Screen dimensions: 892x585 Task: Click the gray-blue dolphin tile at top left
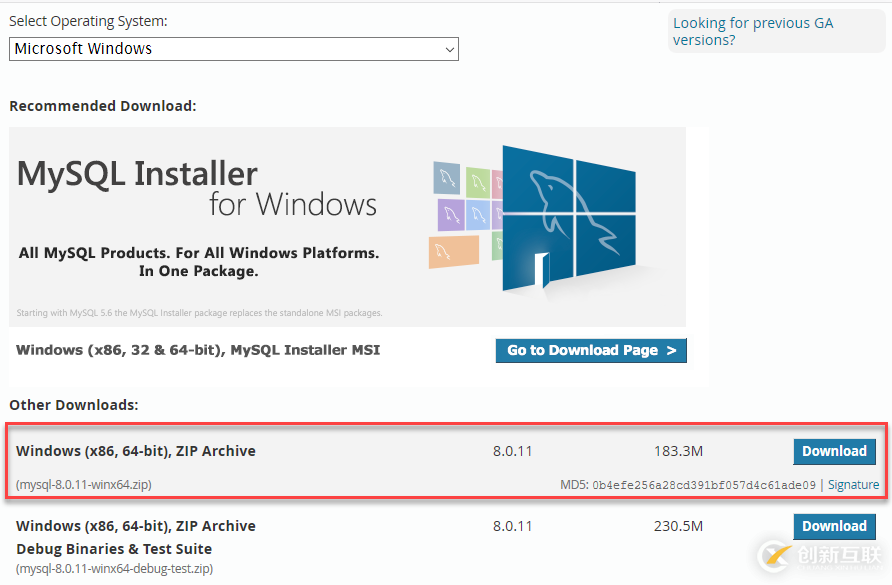pos(446,179)
